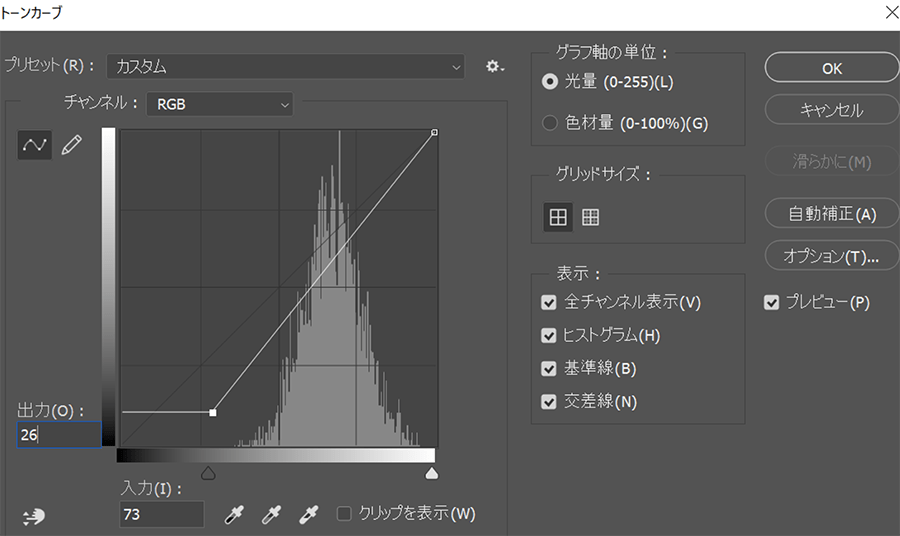Pick the white point eyedropper
Screen dimensions: 900x536
pos(309,514)
